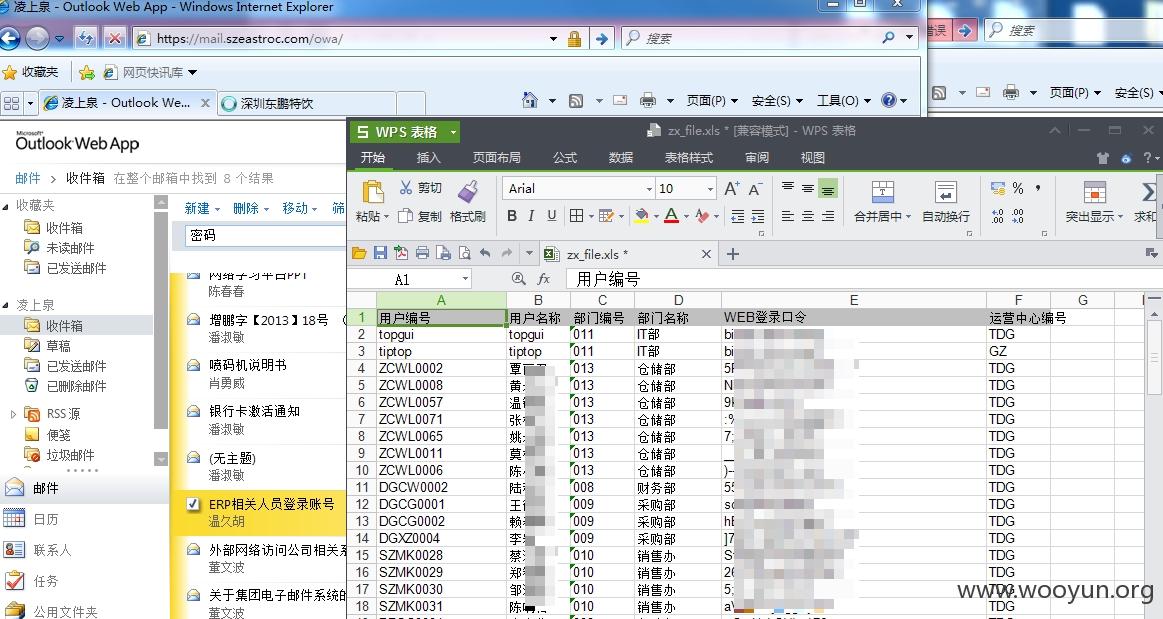Open the font color dropdown arrow
Screen dimensions: 1163x619
pyautogui.click(x=686, y=216)
